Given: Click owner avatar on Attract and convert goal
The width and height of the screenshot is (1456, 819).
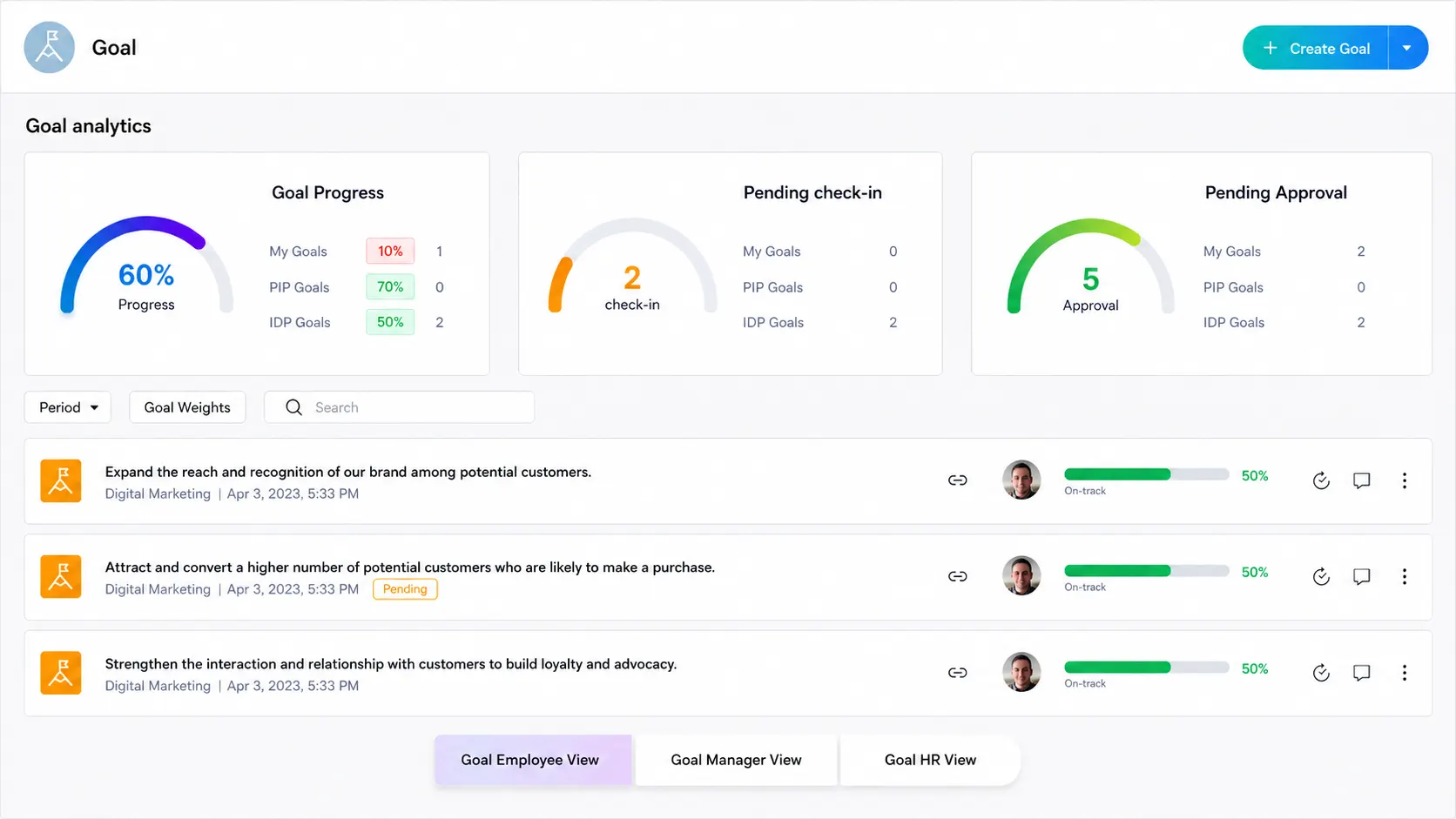Looking at the screenshot, I should pos(1021,575).
